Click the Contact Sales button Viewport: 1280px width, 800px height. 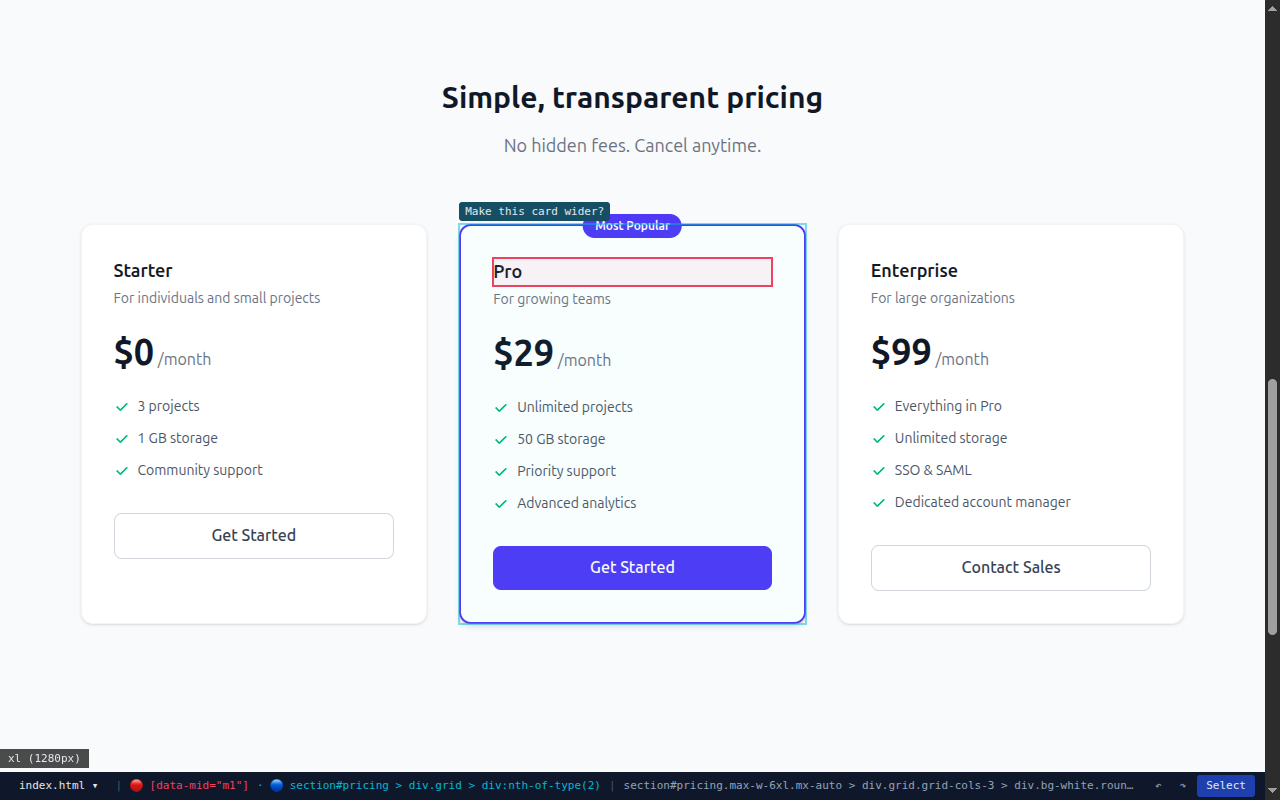click(1010, 568)
